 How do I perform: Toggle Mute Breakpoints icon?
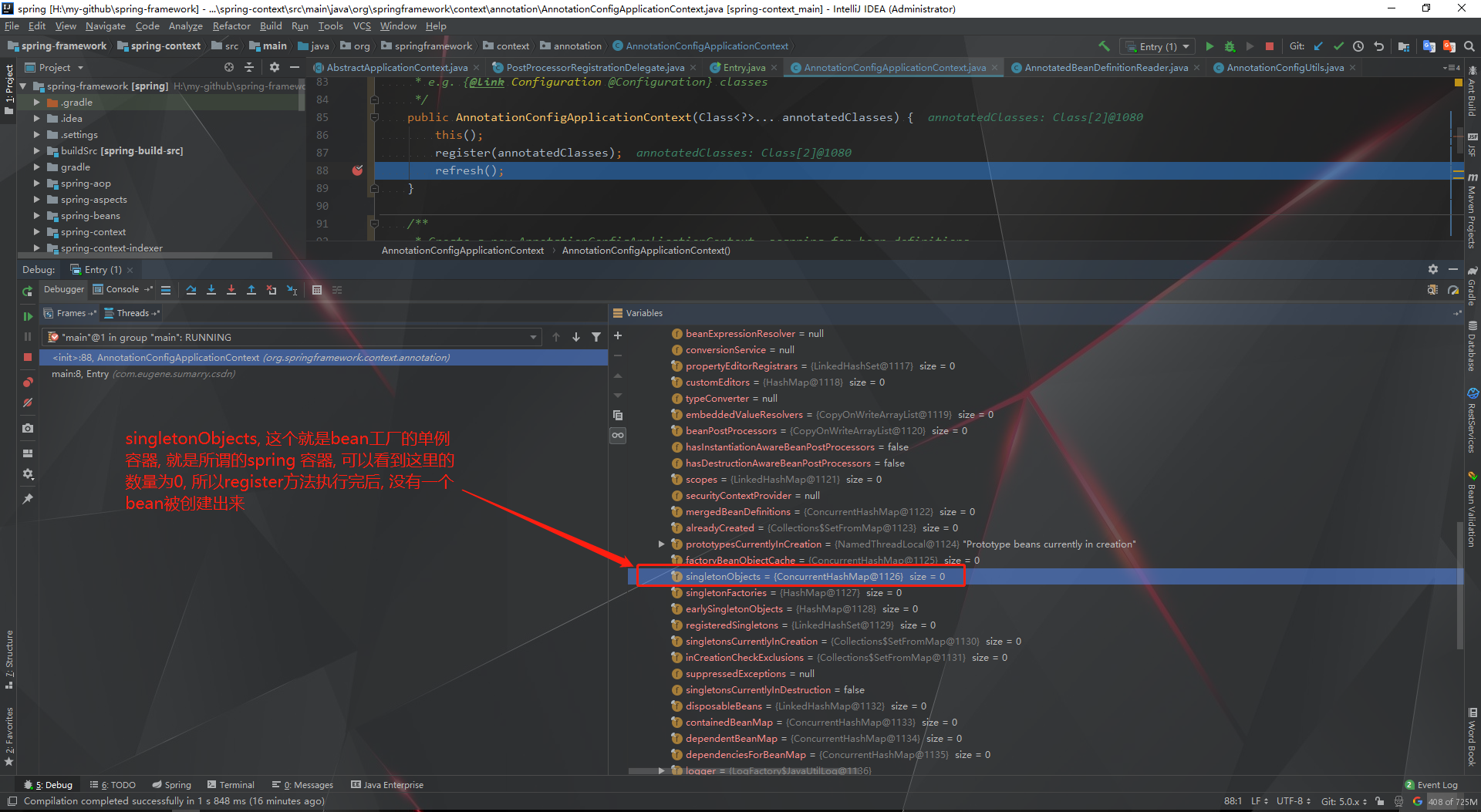pyautogui.click(x=28, y=403)
